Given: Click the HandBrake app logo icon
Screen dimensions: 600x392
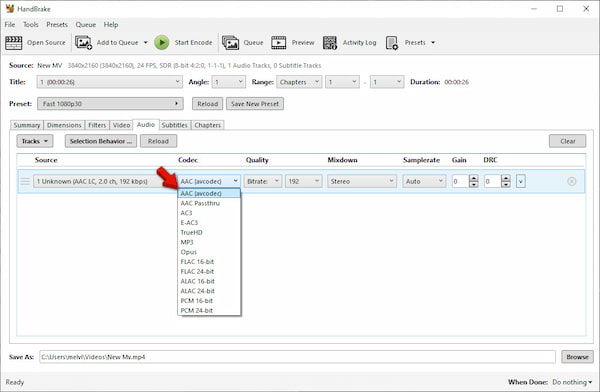Looking at the screenshot, I should pos(10,8).
